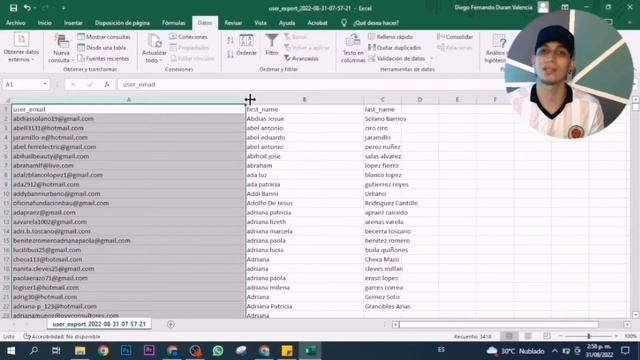Open the Ordenar dialog
Viewport: 640px width, 360px height.
pos(246,45)
